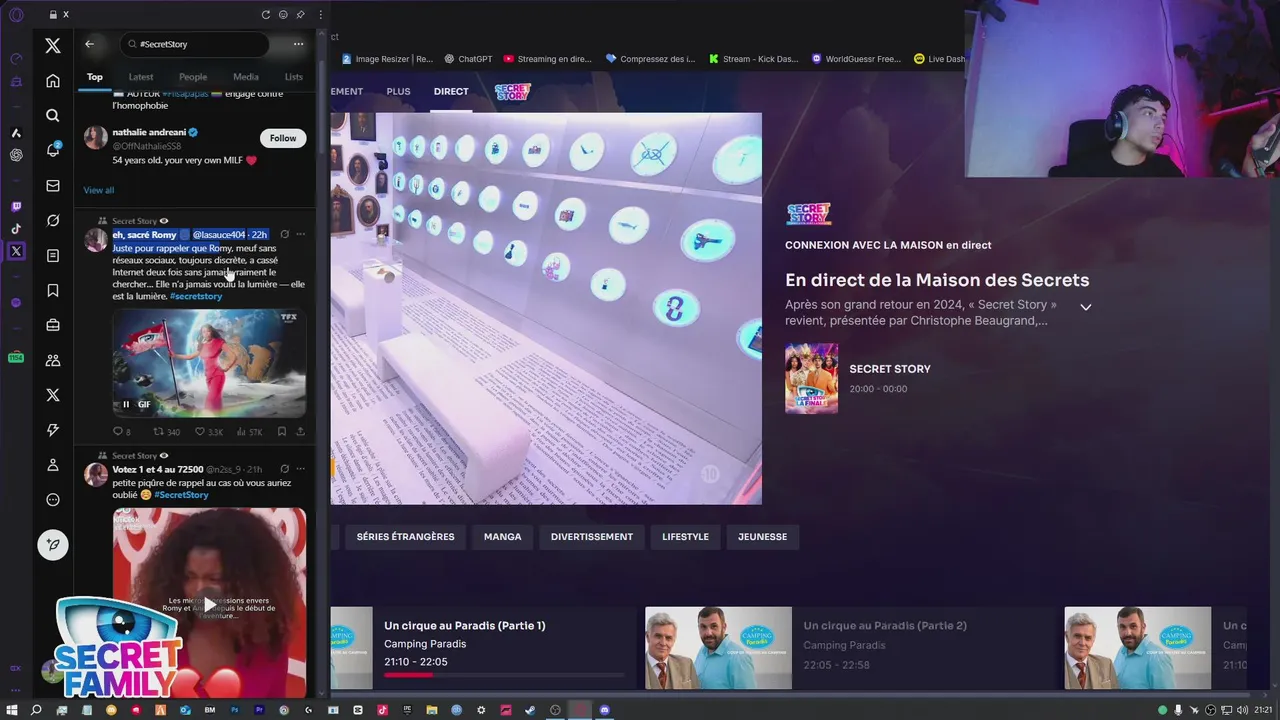Image resolution: width=1280 pixels, height=720 pixels.
Task: Open Discord from the taskbar
Action: (605, 710)
